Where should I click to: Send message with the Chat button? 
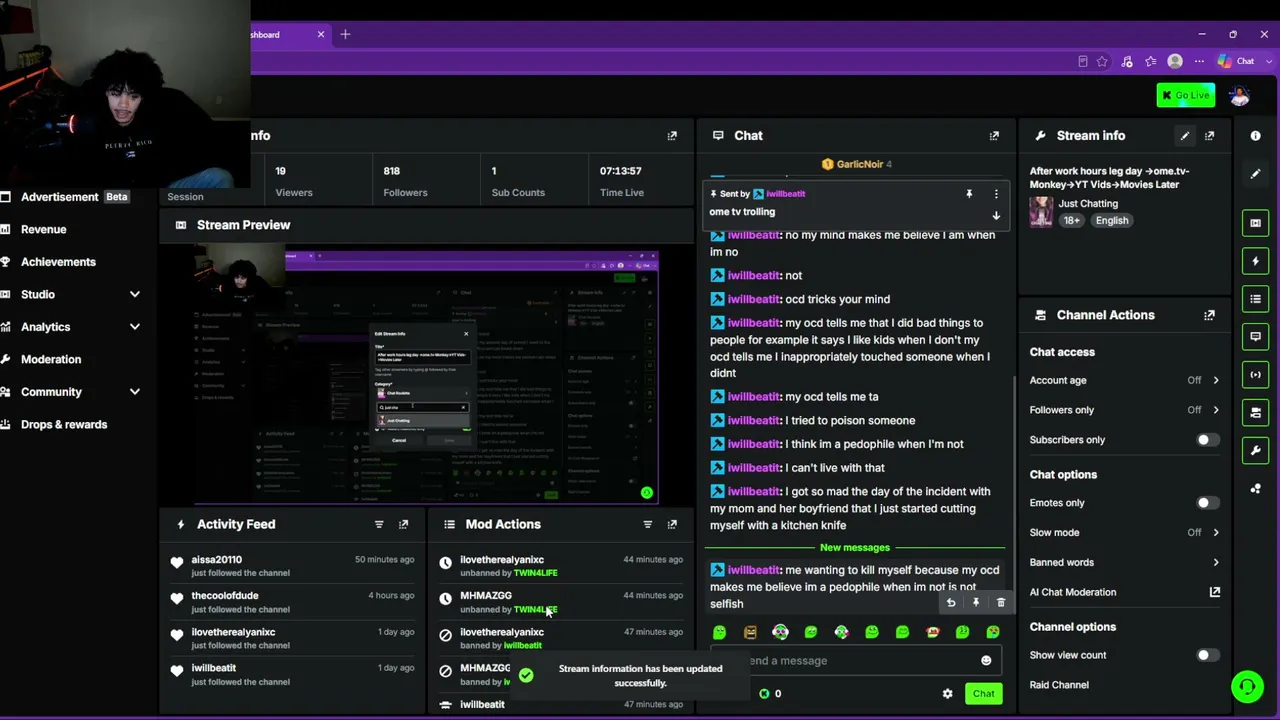(983, 694)
